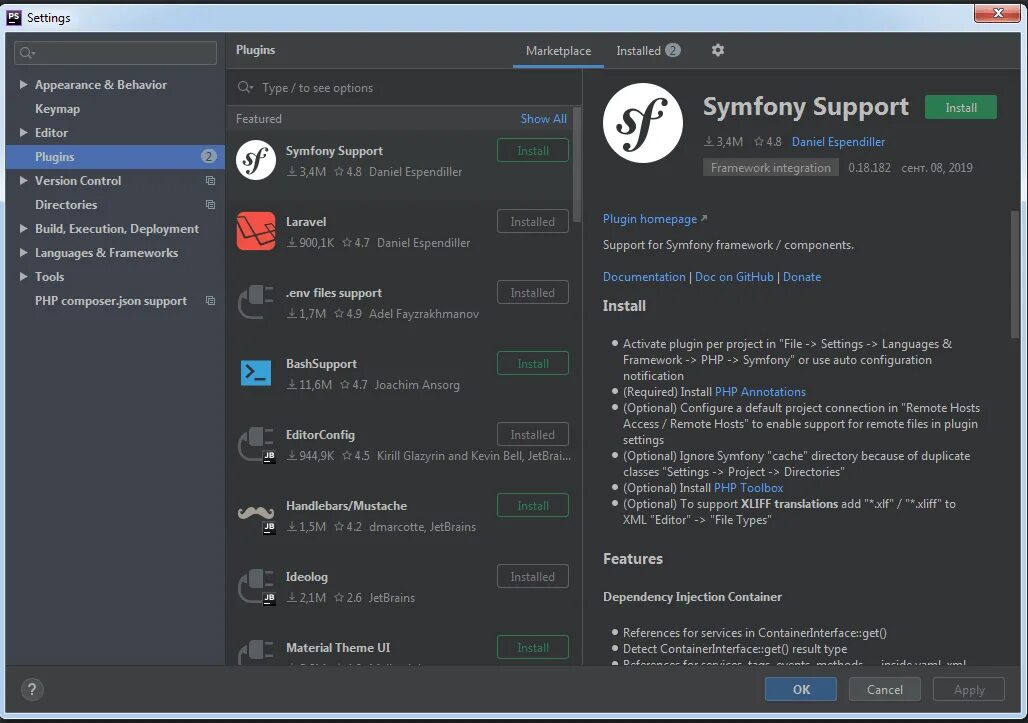This screenshot has height=723, width=1028.
Task: Click the Installed tab count badge
Action: point(673,50)
